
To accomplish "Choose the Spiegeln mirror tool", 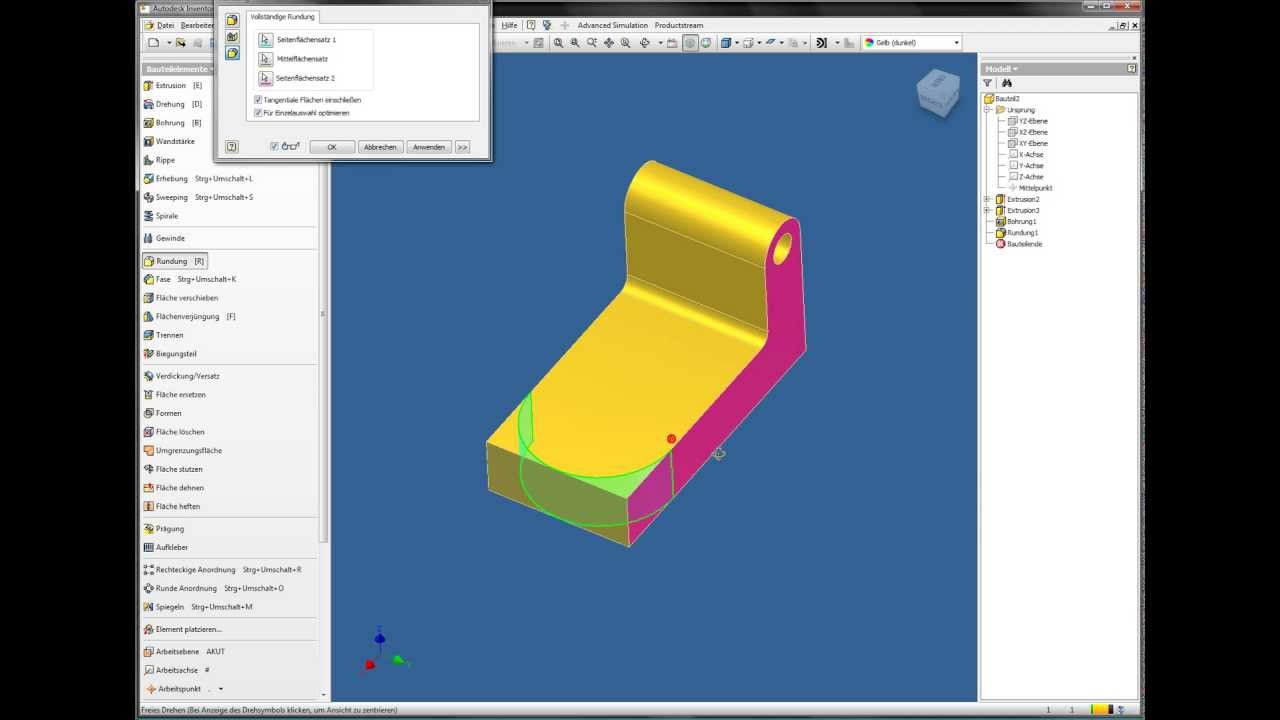I will (198, 607).
